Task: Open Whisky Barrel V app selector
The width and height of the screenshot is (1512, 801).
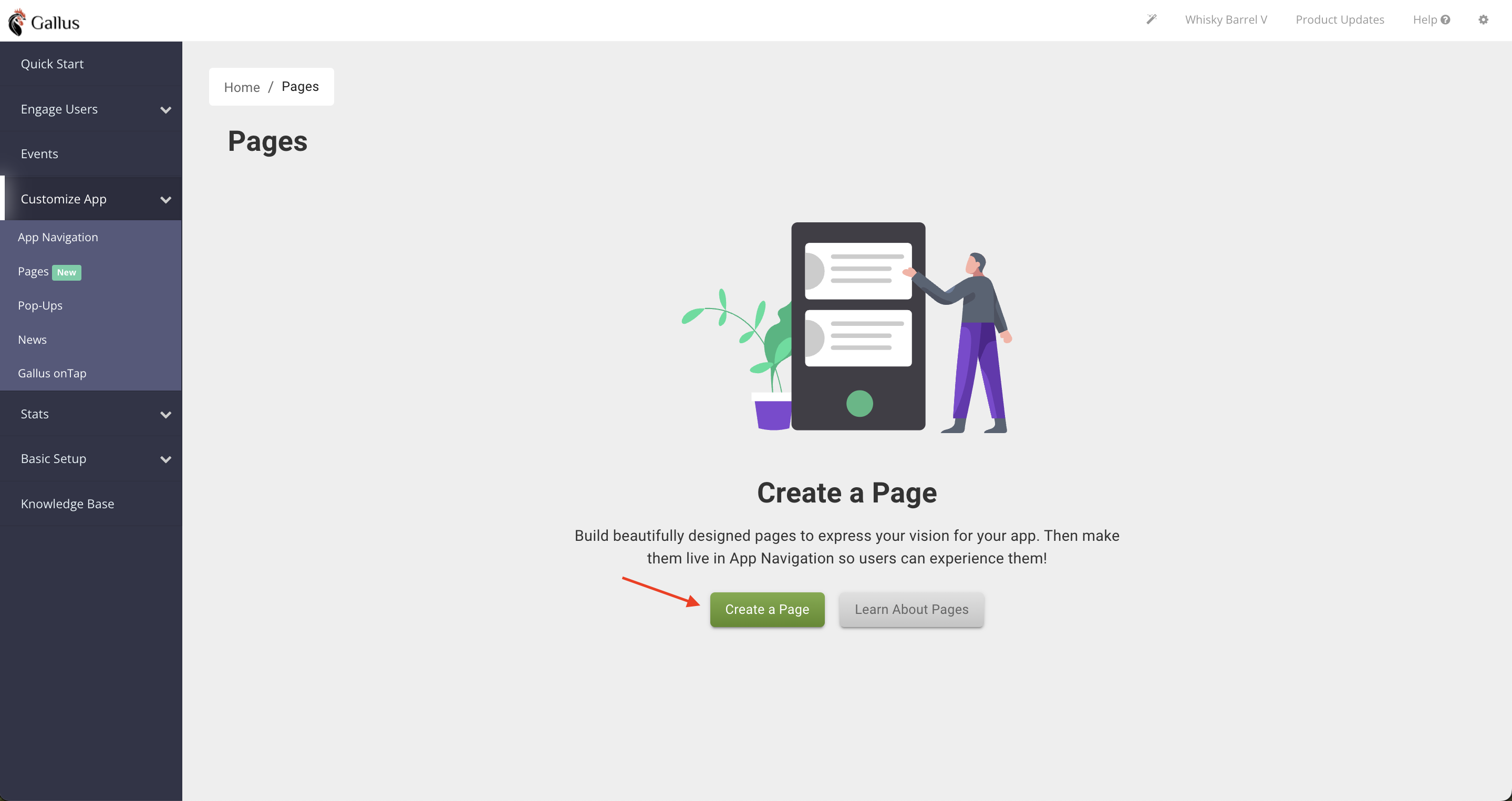Action: click(x=1226, y=19)
